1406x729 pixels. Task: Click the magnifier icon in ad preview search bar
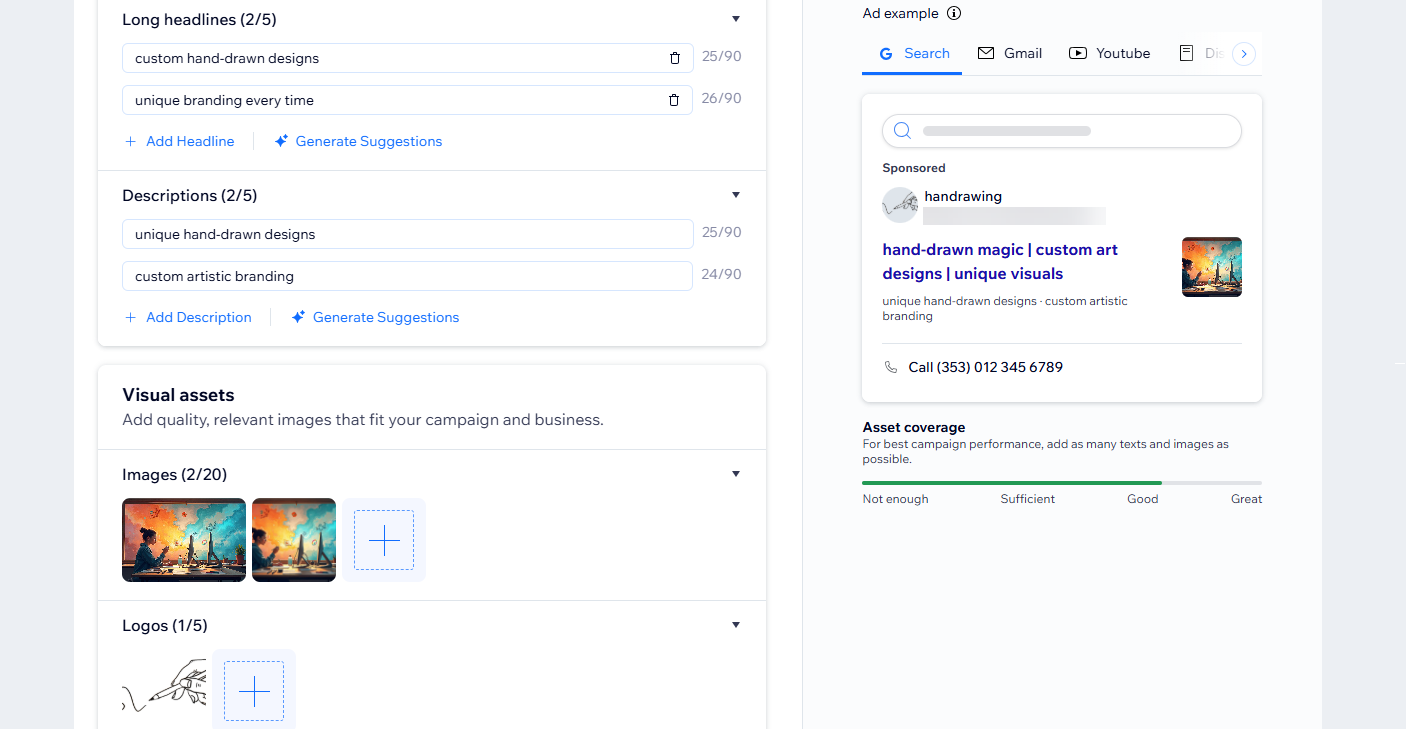(x=901, y=130)
